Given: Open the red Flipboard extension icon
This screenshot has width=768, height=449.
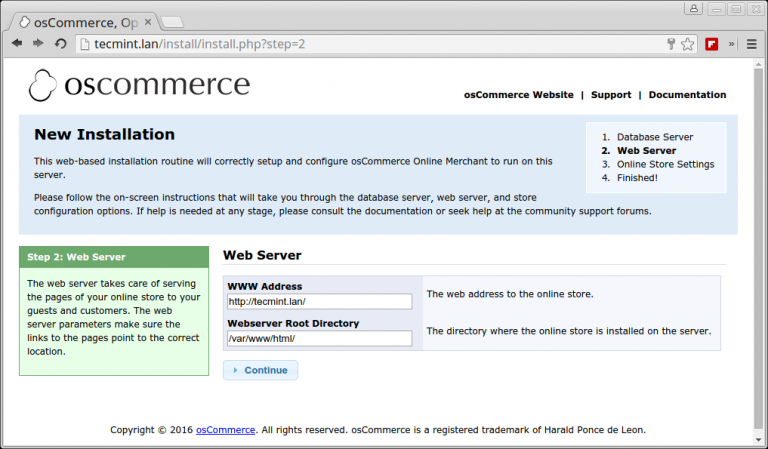Looking at the screenshot, I should [712, 44].
